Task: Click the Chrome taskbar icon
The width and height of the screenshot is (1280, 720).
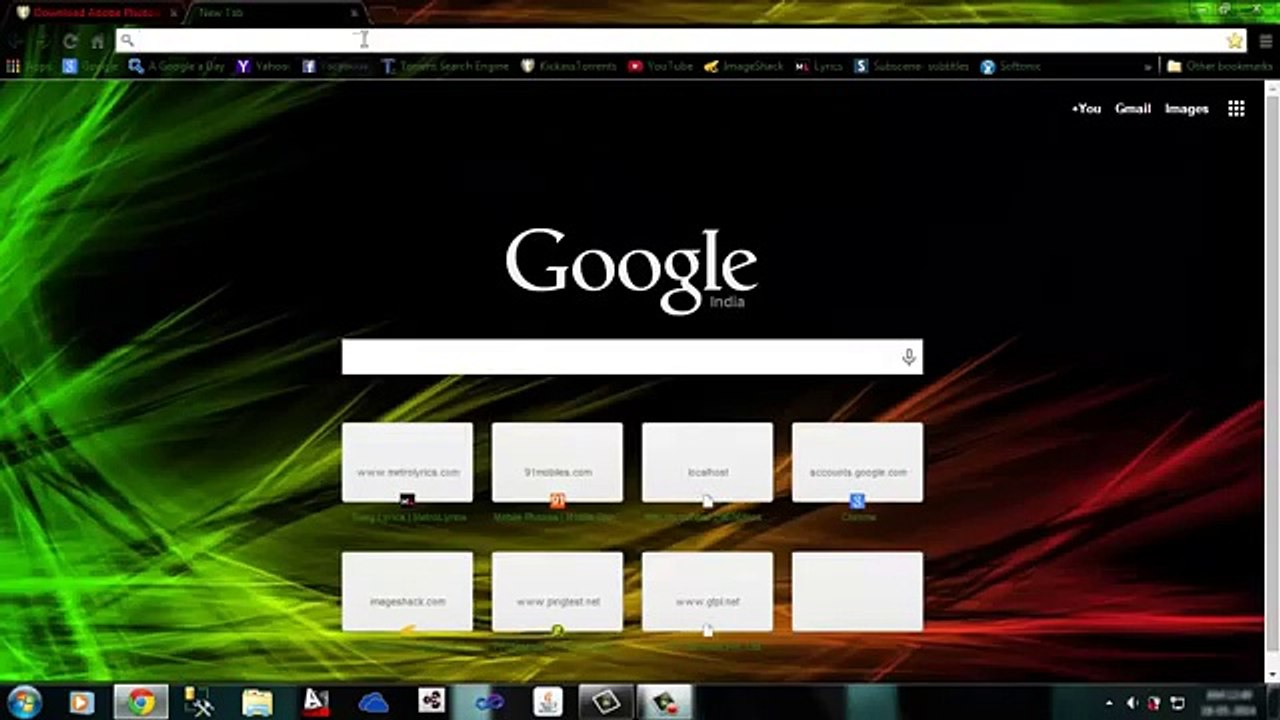Action: pyautogui.click(x=141, y=702)
